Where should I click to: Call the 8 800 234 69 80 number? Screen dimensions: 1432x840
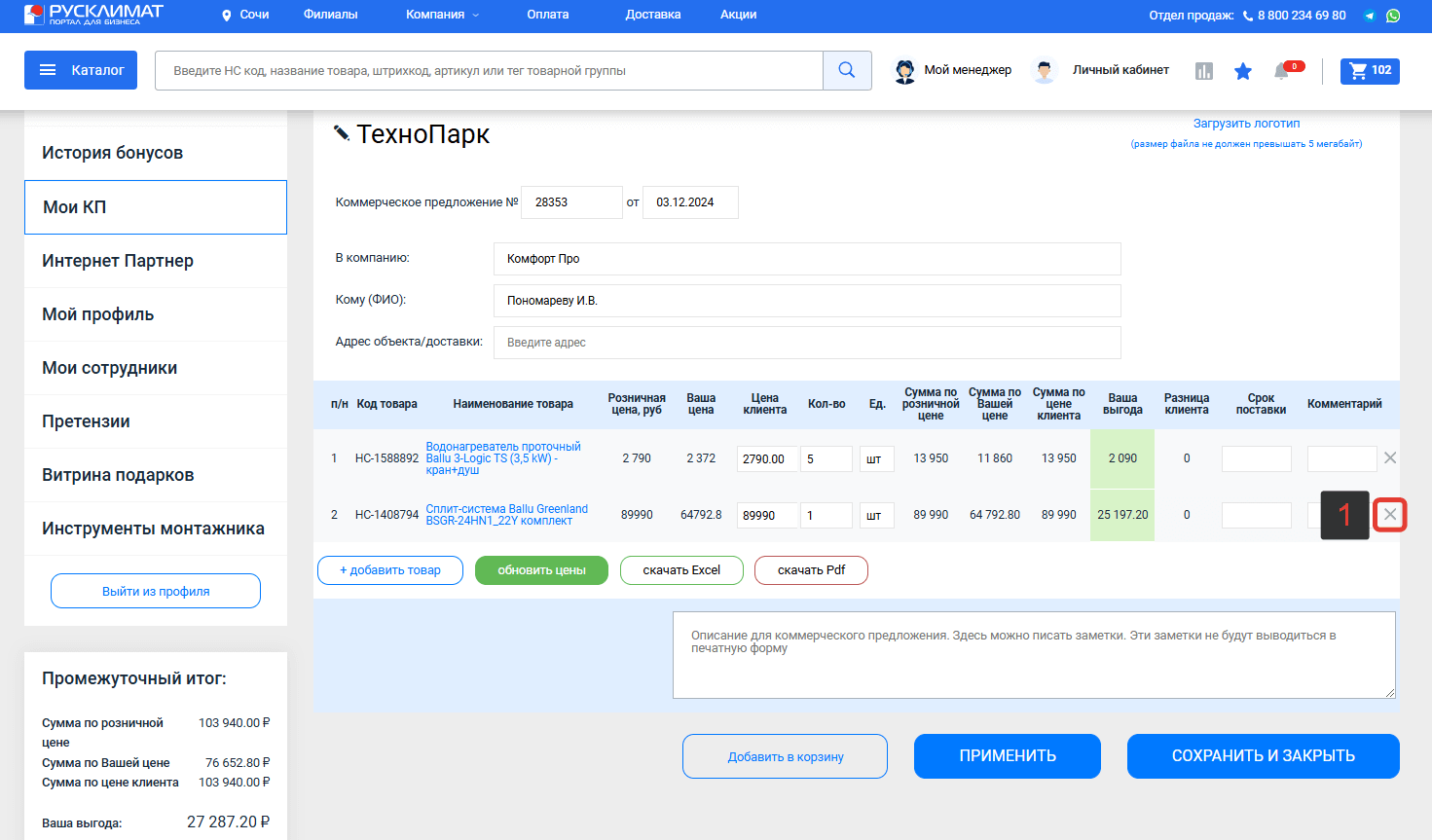coord(1302,16)
